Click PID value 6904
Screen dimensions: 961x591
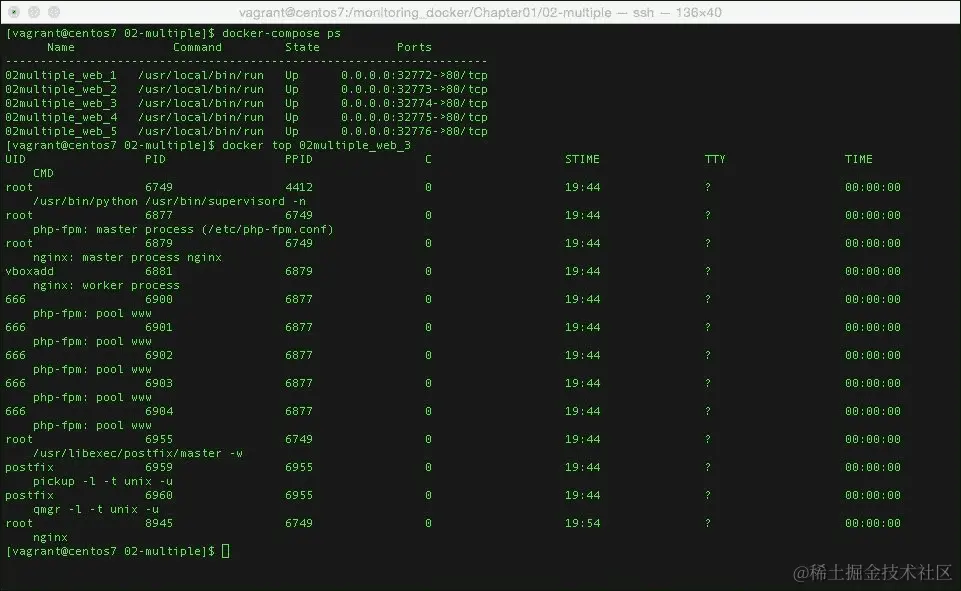tap(159, 411)
